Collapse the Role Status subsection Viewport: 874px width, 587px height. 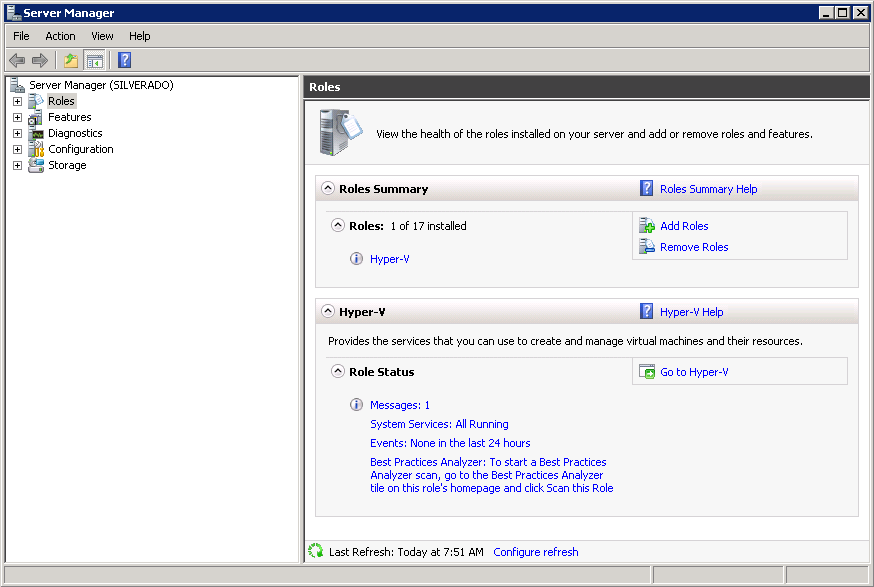pos(338,371)
